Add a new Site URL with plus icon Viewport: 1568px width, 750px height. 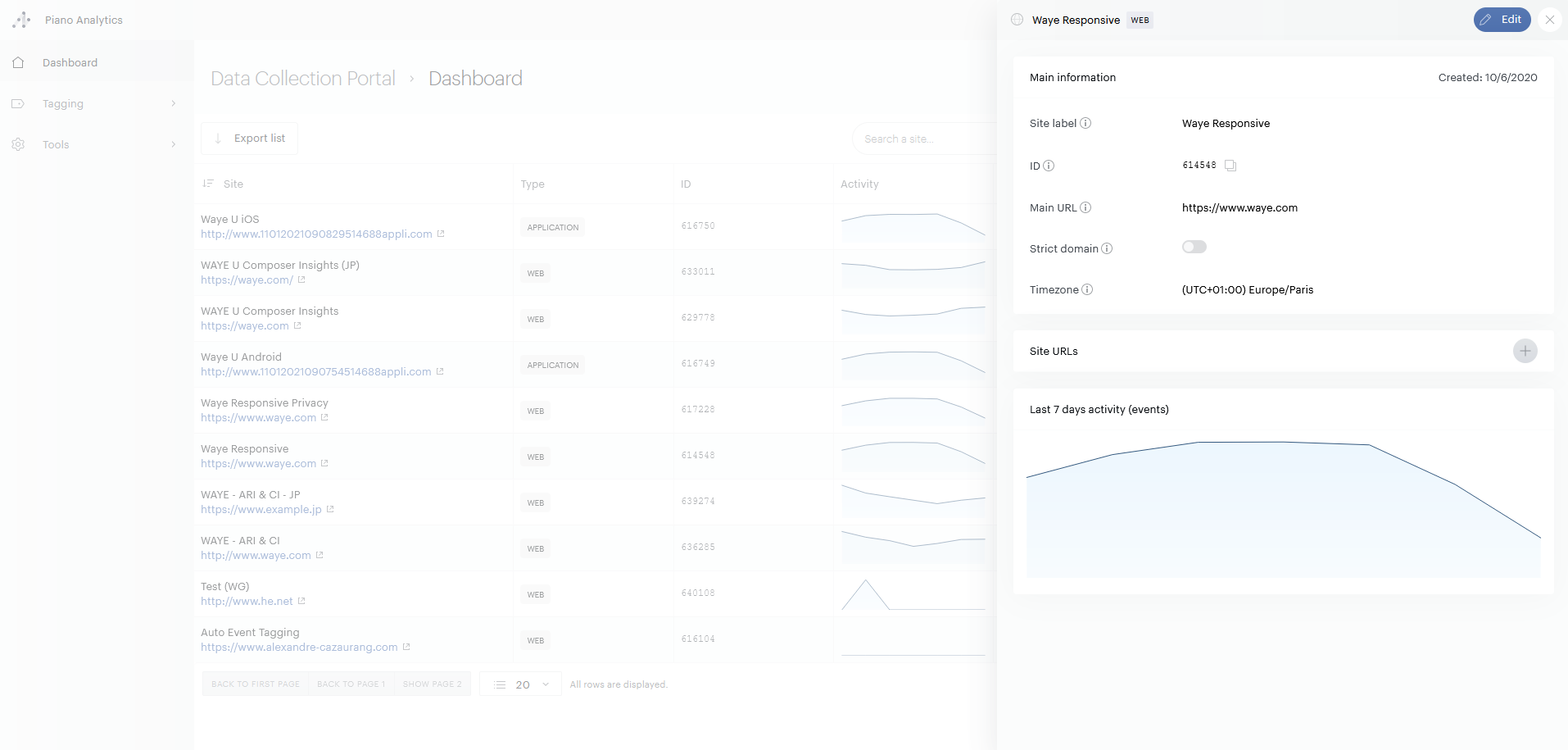[x=1525, y=351]
